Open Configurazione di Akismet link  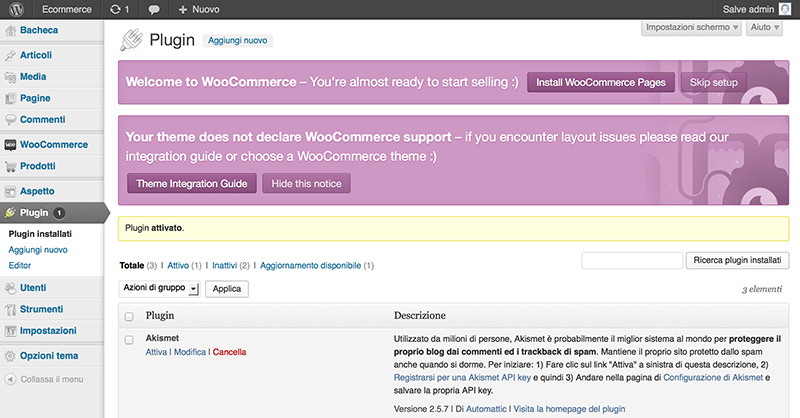tap(713, 378)
